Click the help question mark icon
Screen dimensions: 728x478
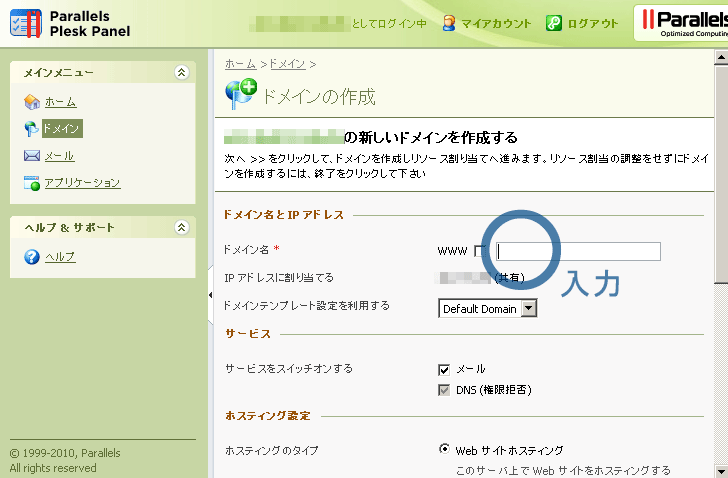coord(32,257)
